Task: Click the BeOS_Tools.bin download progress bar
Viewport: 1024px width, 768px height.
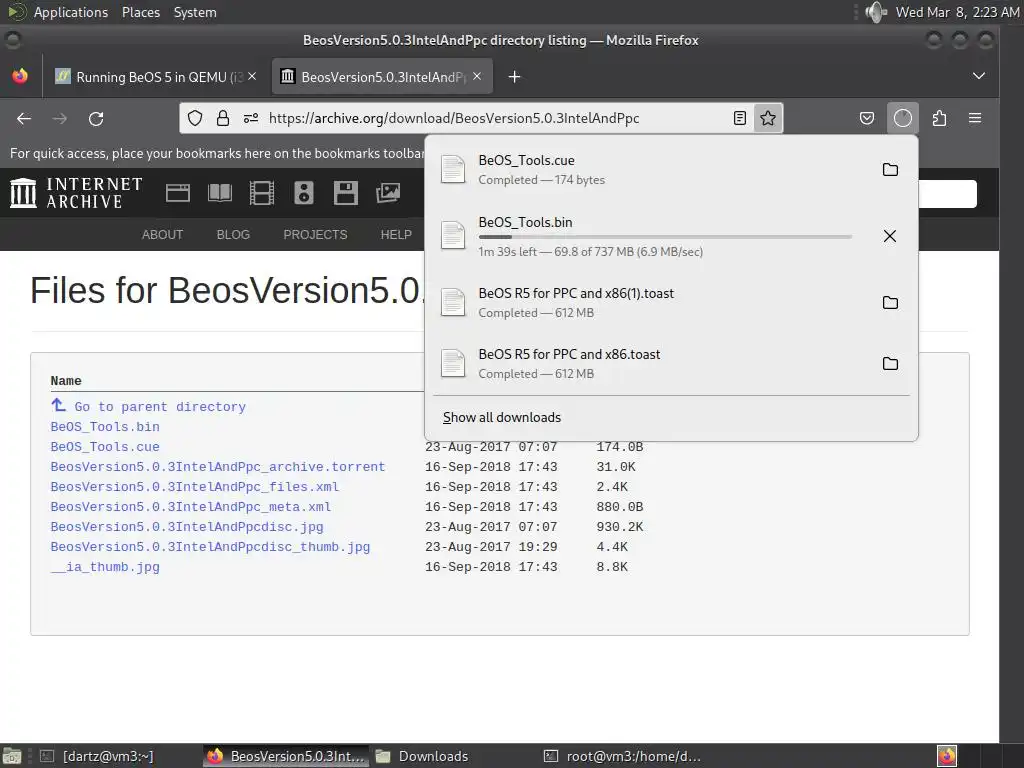Action: pyautogui.click(x=665, y=237)
